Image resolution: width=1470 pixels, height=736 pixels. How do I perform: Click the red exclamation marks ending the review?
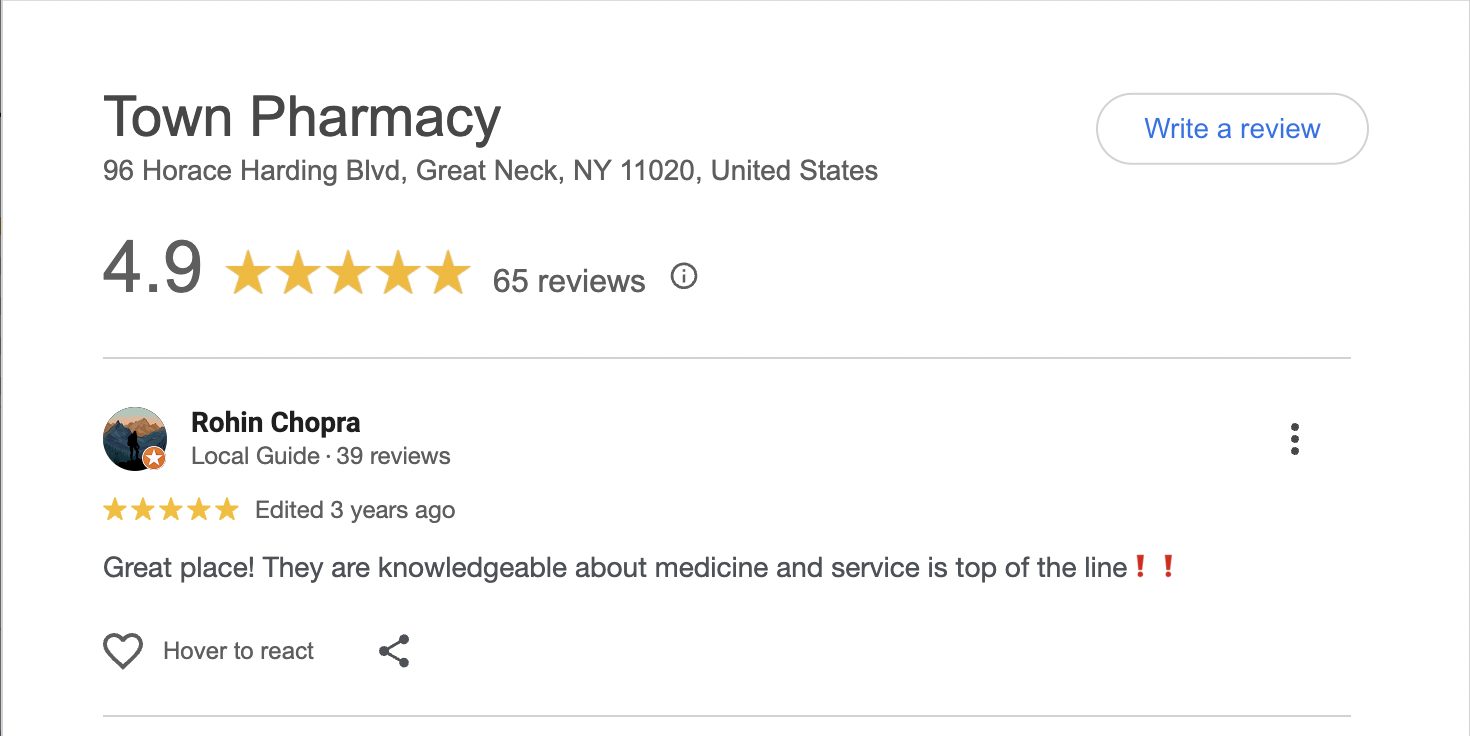click(1154, 568)
